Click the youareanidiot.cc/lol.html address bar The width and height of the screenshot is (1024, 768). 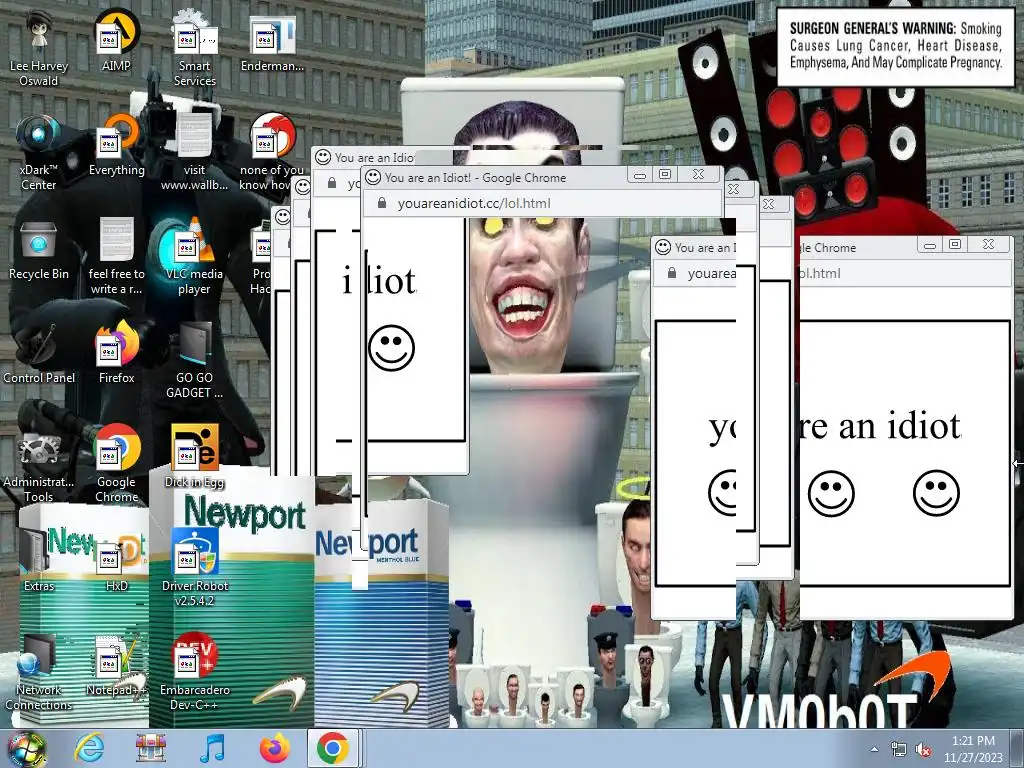(542, 204)
